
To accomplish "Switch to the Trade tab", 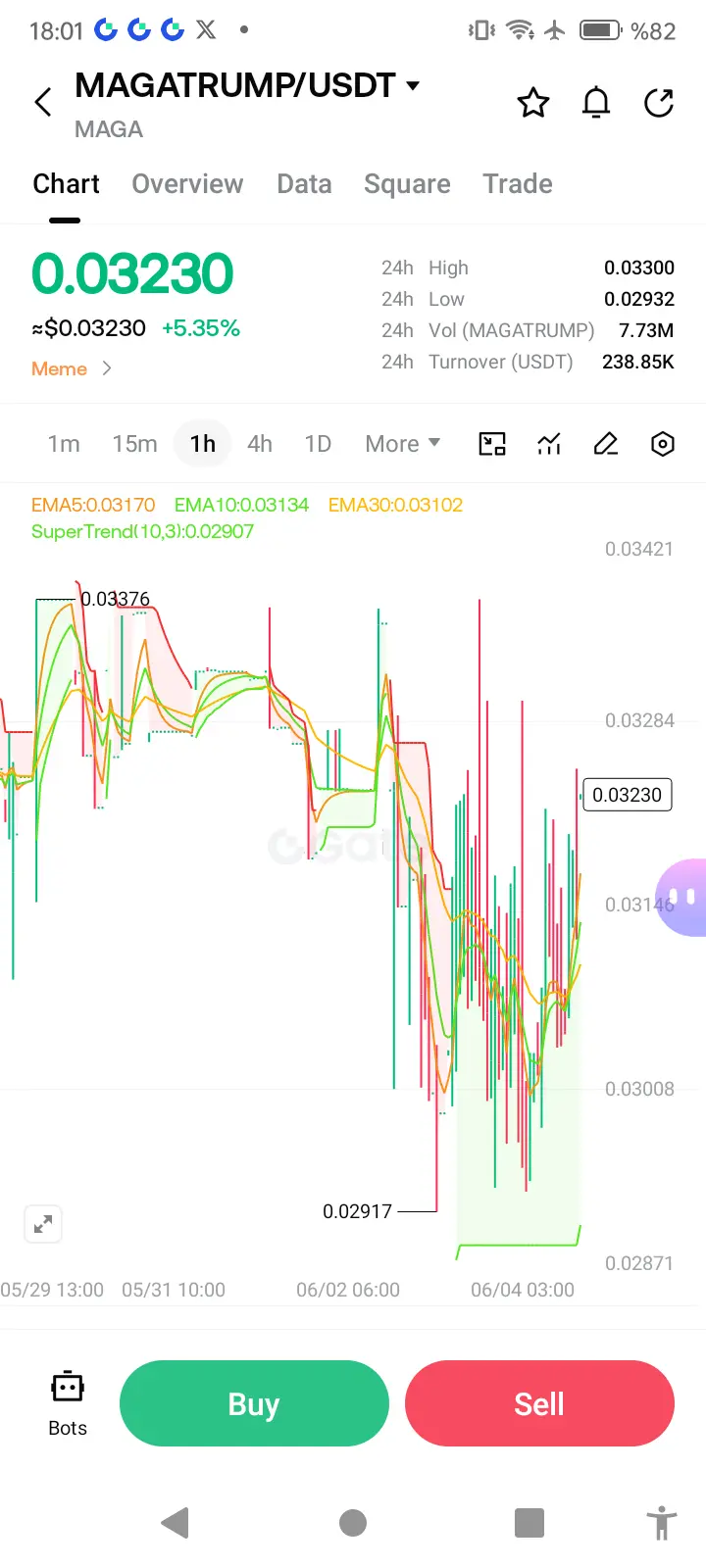I will (x=518, y=184).
